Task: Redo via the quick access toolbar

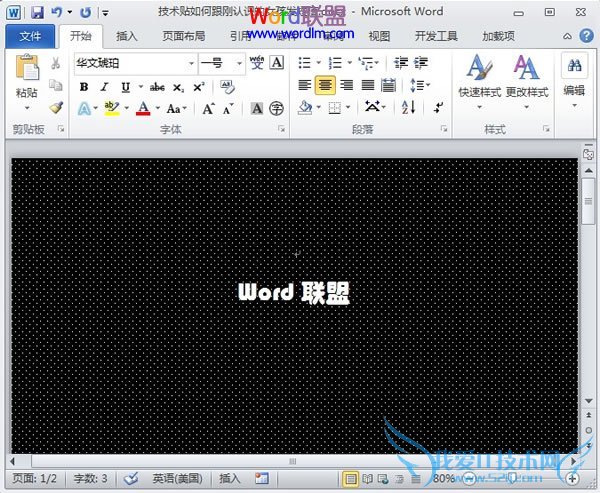Action: tap(85, 13)
